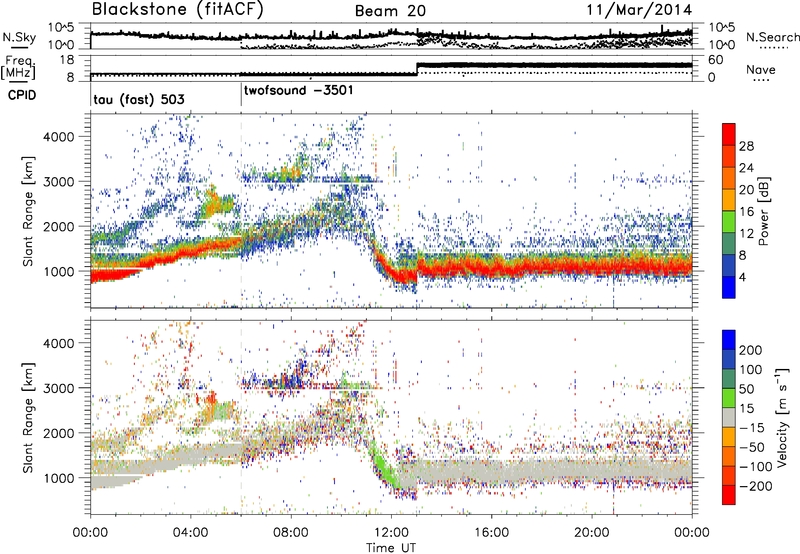Select the 'tau (fast) 503' CPID entry
Image resolution: width=800 pixels, height=554 pixels.
(x=139, y=99)
